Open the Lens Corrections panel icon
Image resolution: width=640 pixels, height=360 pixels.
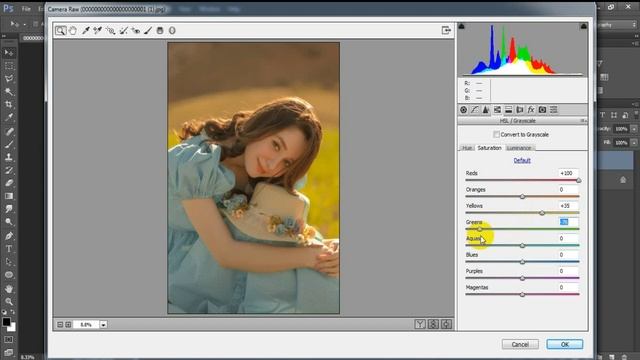[520, 110]
